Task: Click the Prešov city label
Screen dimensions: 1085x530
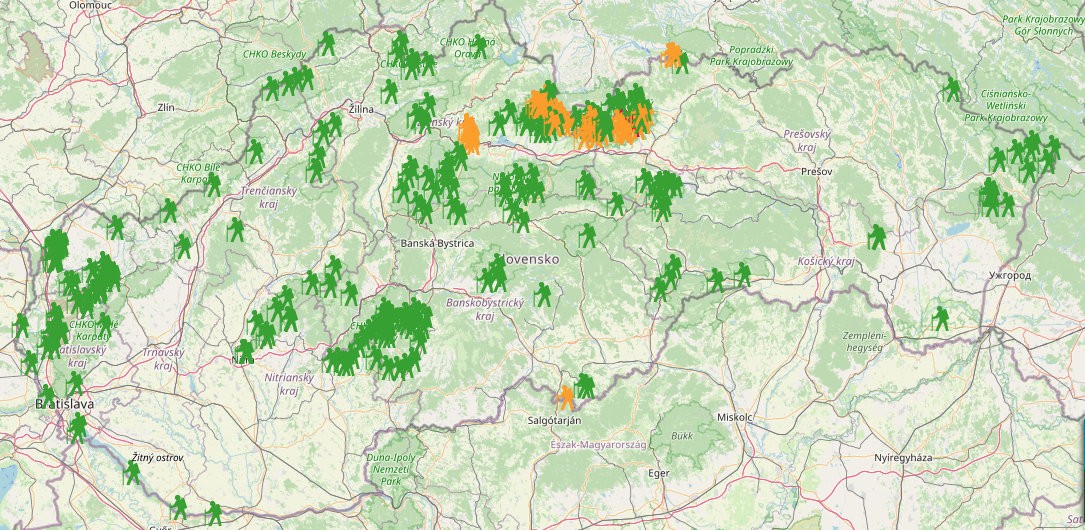Action: (x=817, y=171)
